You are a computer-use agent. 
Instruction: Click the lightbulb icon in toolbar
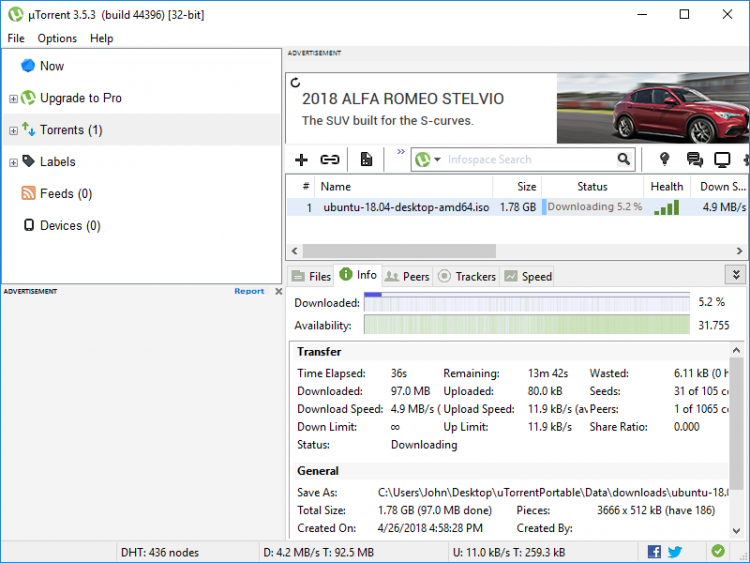pyautogui.click(x=663, y=159)
